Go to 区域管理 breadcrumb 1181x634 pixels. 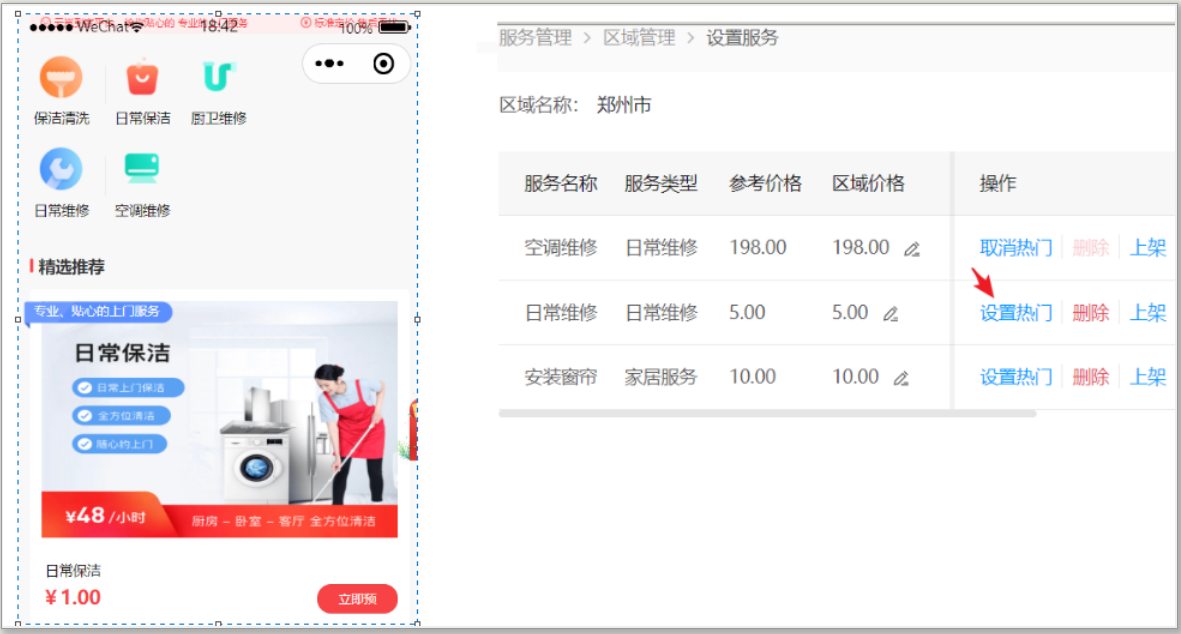[x=639, y=38]
